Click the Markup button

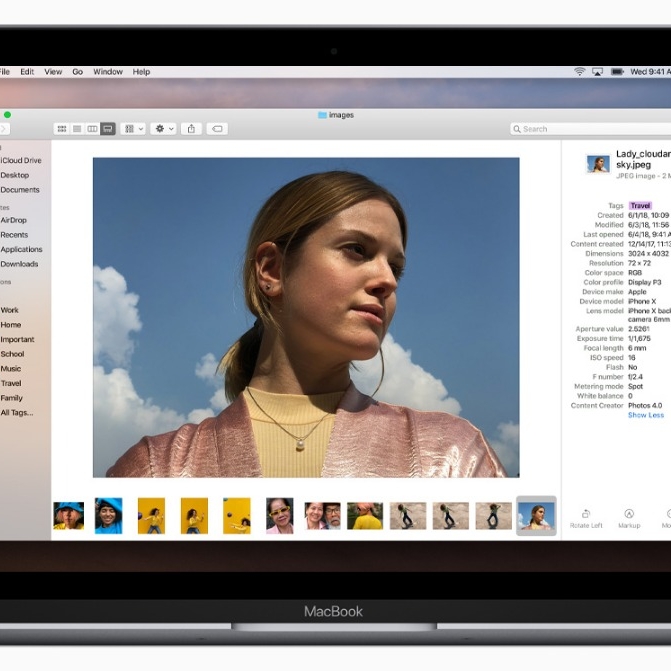(x=629, y=519)
